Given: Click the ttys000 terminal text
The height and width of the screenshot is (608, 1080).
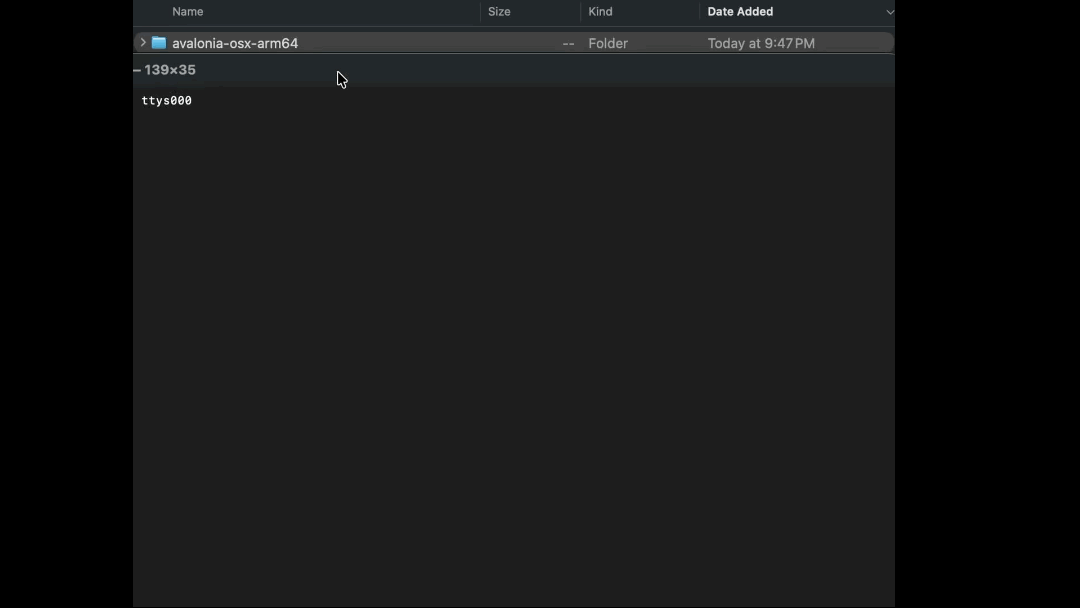Looking at the screenshot, I should pos(167,101).
